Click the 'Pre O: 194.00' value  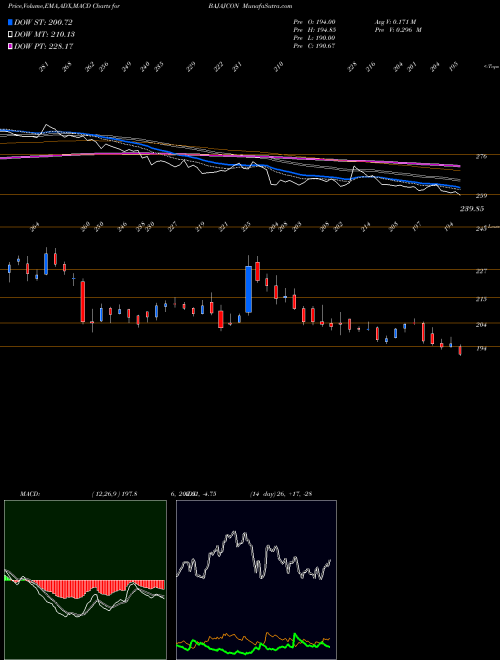pos(314,22)
